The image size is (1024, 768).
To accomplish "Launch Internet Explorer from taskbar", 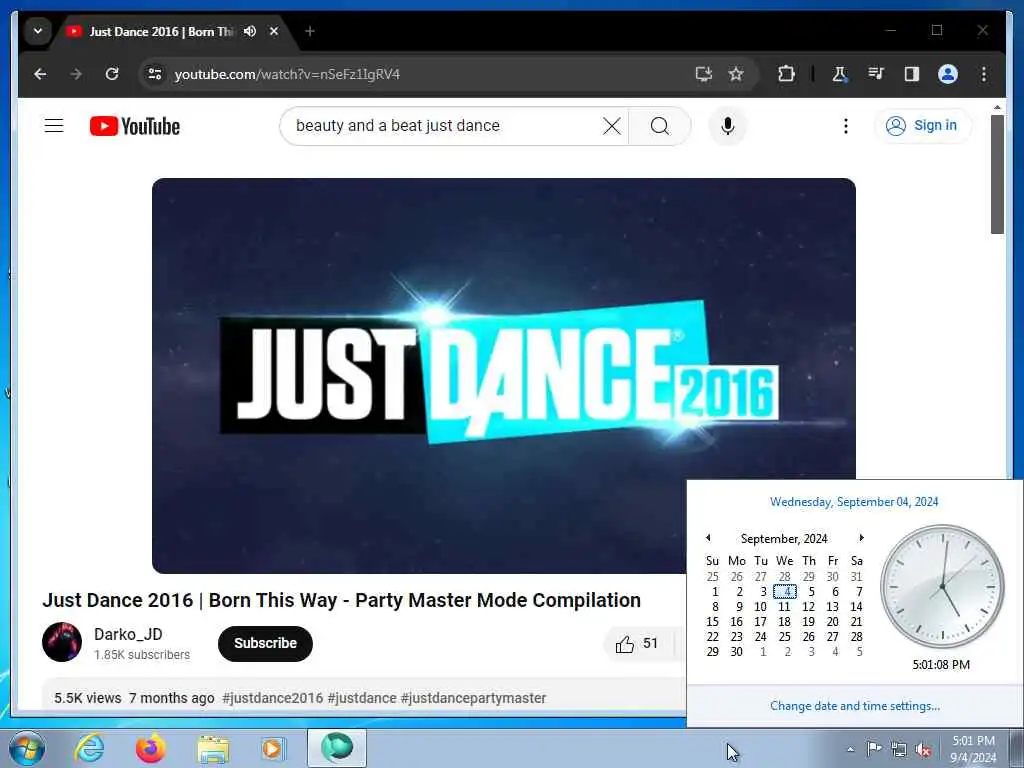I will click(x=89, y=748).
